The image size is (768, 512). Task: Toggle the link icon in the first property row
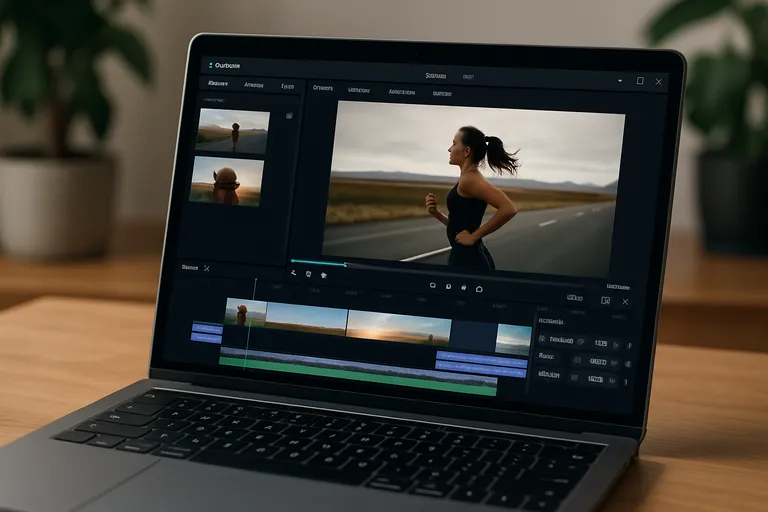click(x=580, y=341)
